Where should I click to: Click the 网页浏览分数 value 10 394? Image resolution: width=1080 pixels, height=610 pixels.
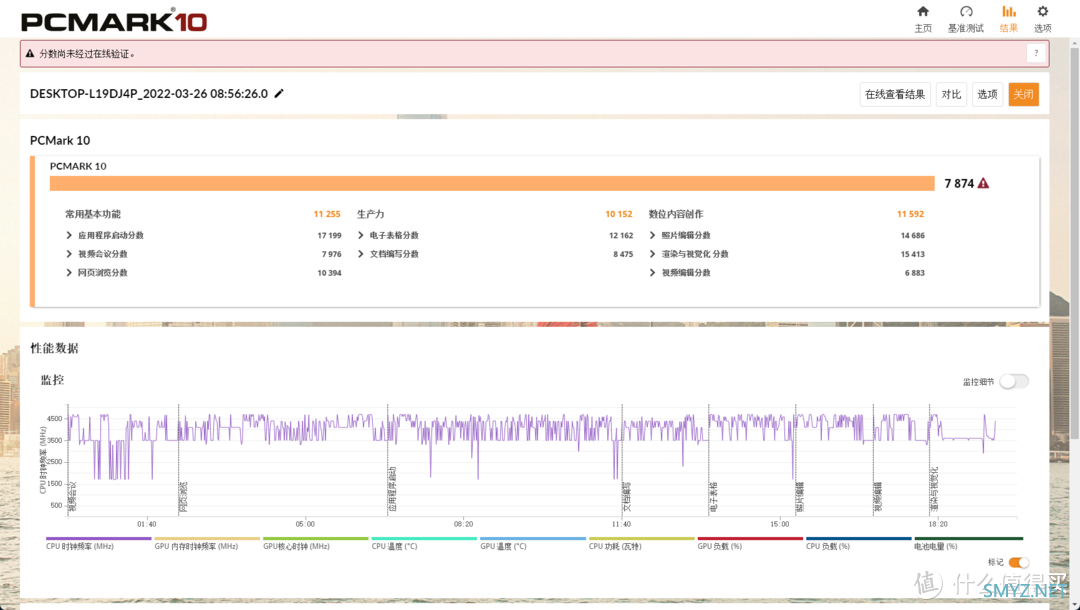tap(329, 273)
